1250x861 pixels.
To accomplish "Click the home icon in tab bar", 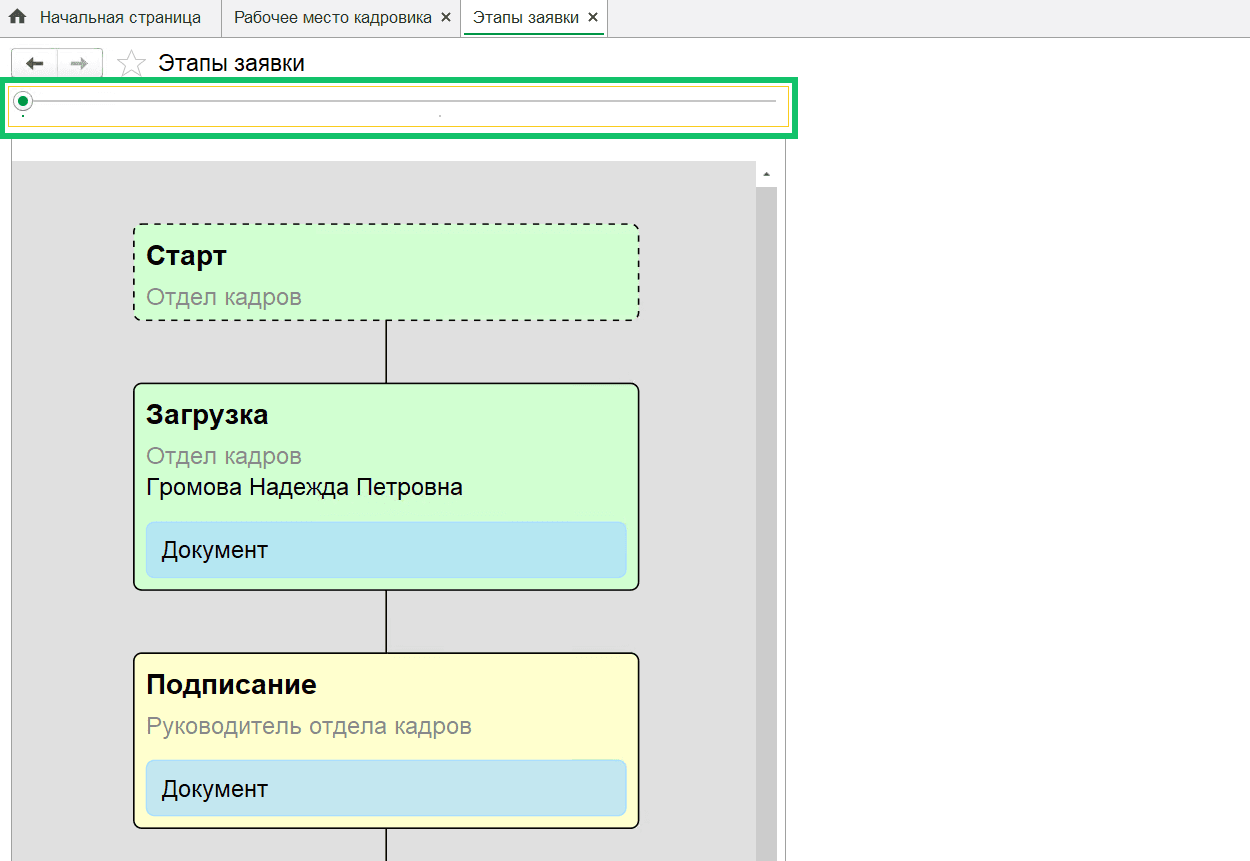I will click(17, 17).
